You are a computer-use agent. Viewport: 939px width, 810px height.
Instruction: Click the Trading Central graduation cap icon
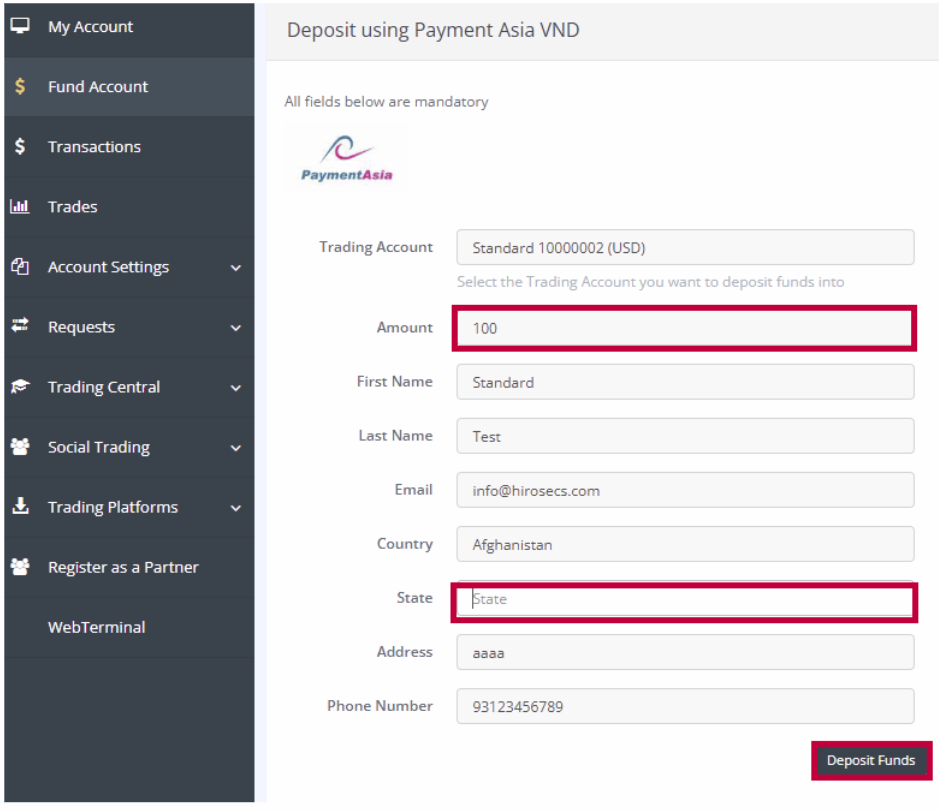tap(20, 387)
